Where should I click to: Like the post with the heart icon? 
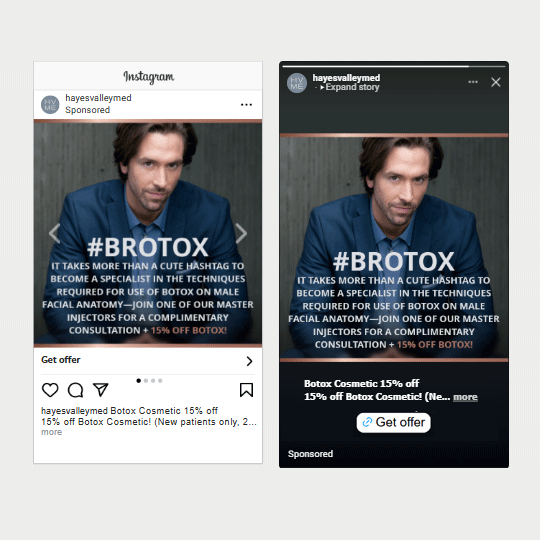coord(50,390)
